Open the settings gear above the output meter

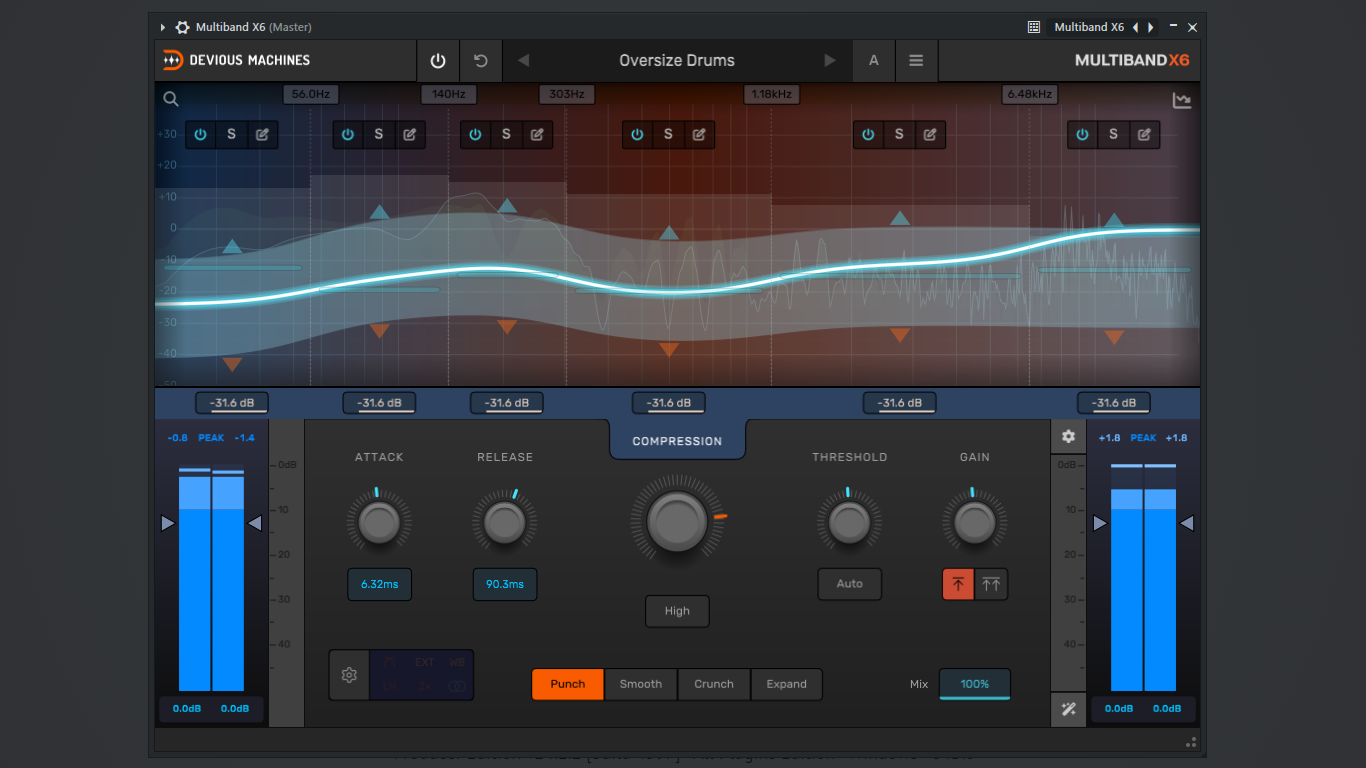point(1068,437)
